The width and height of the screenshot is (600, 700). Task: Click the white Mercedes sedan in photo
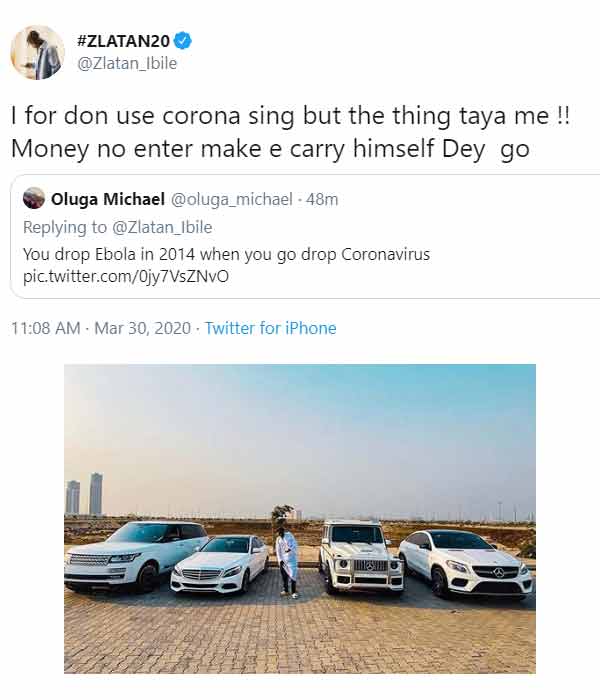coord(220,564)
